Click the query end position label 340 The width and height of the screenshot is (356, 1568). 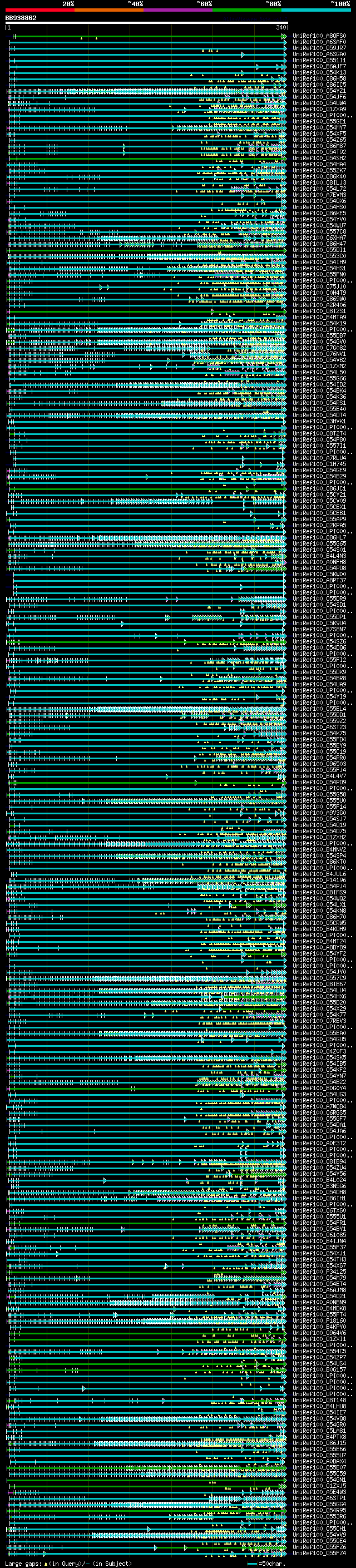point(280,27)
